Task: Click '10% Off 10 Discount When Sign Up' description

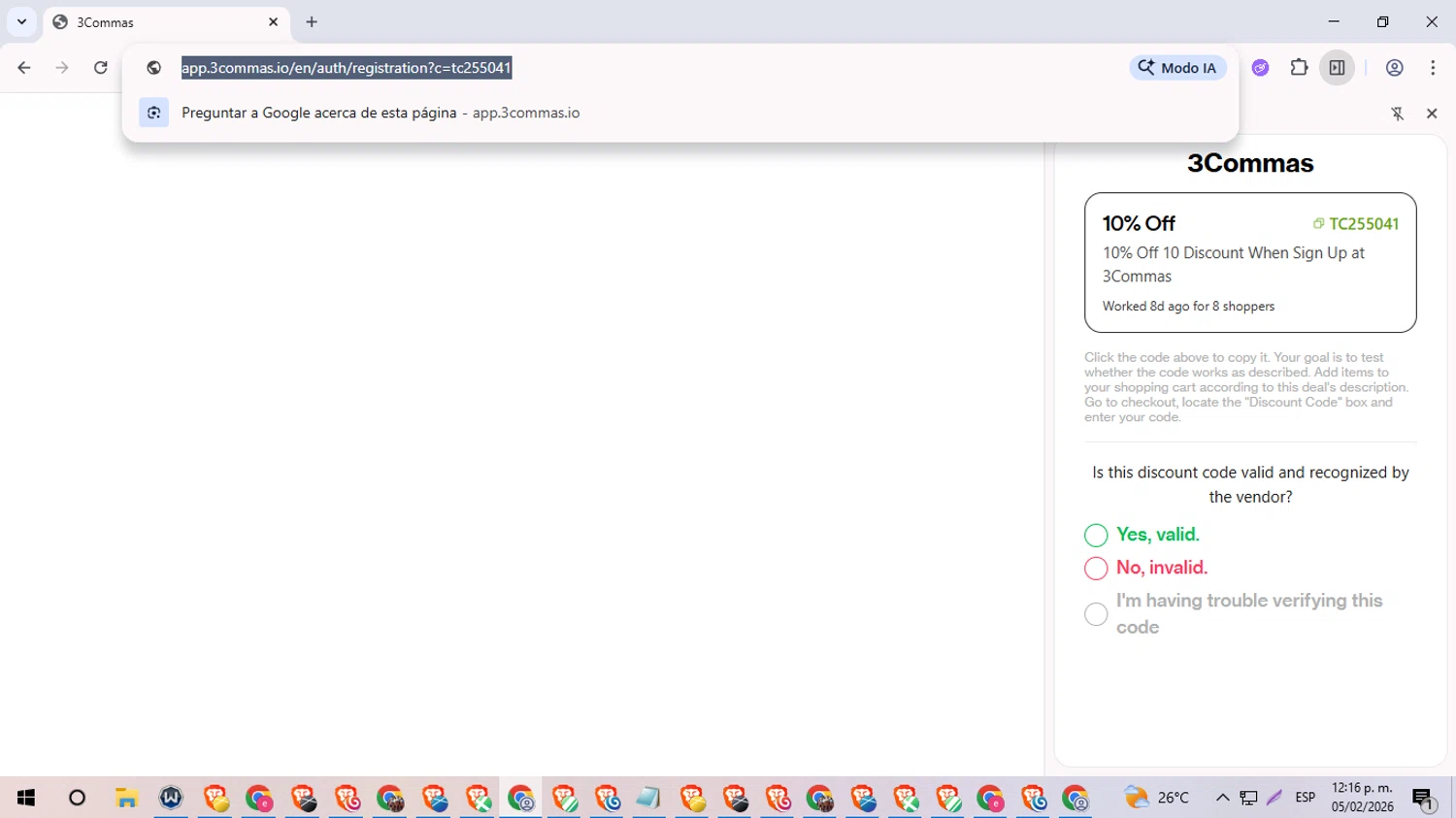Action: pos(1234,264)
